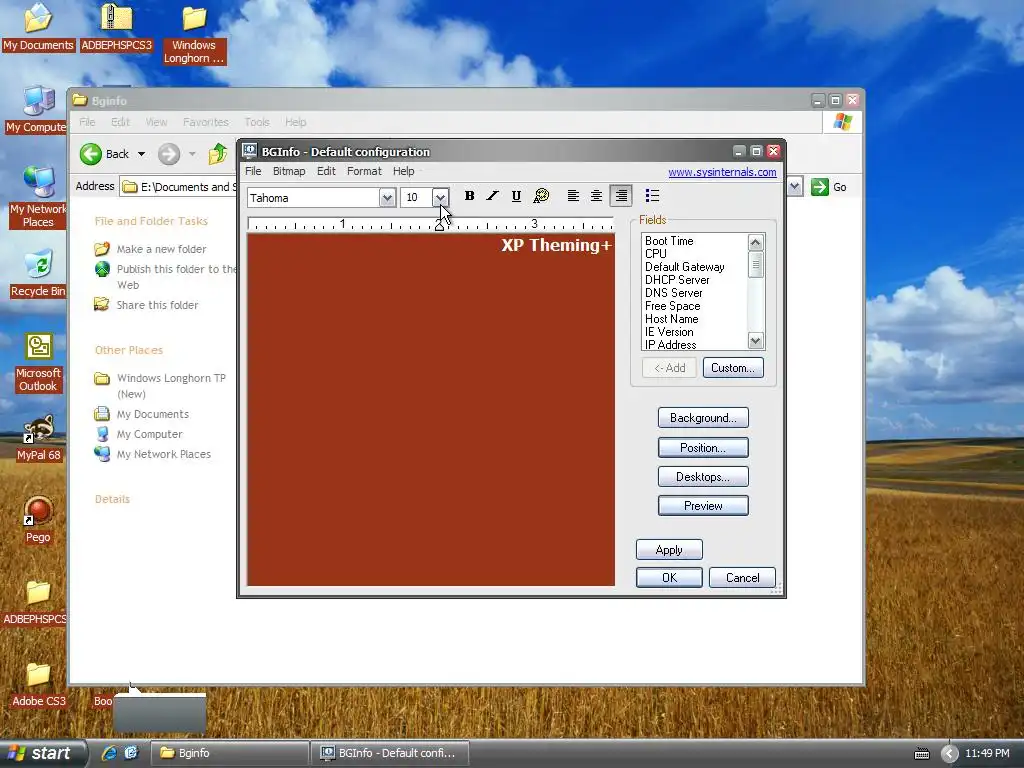Expand hidden system tray icons
1024x768 pixels.
(x=950, y=754)
